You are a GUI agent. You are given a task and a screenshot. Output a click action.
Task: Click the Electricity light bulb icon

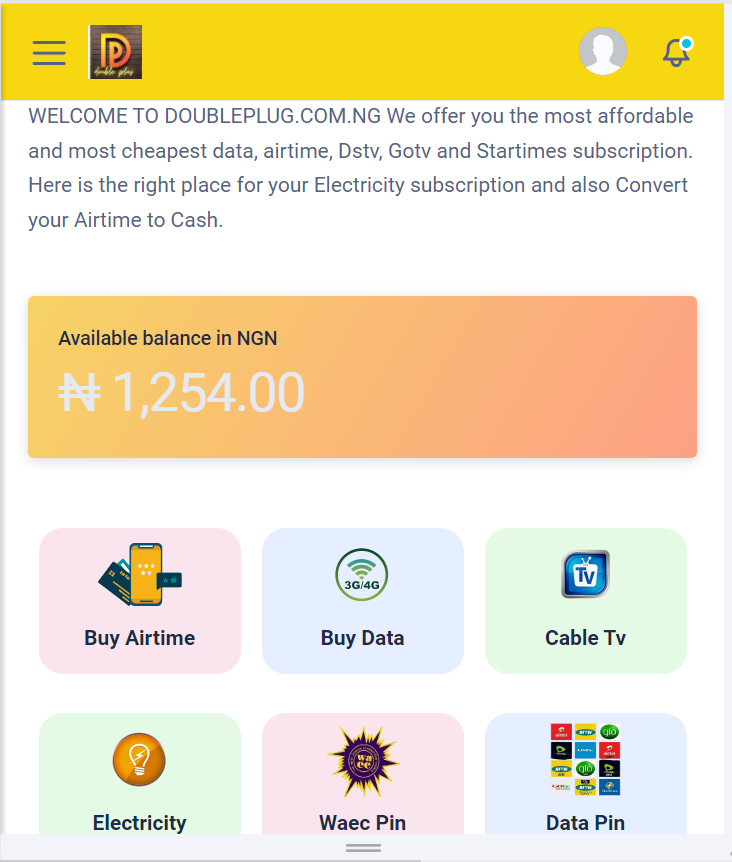point(139,759)
